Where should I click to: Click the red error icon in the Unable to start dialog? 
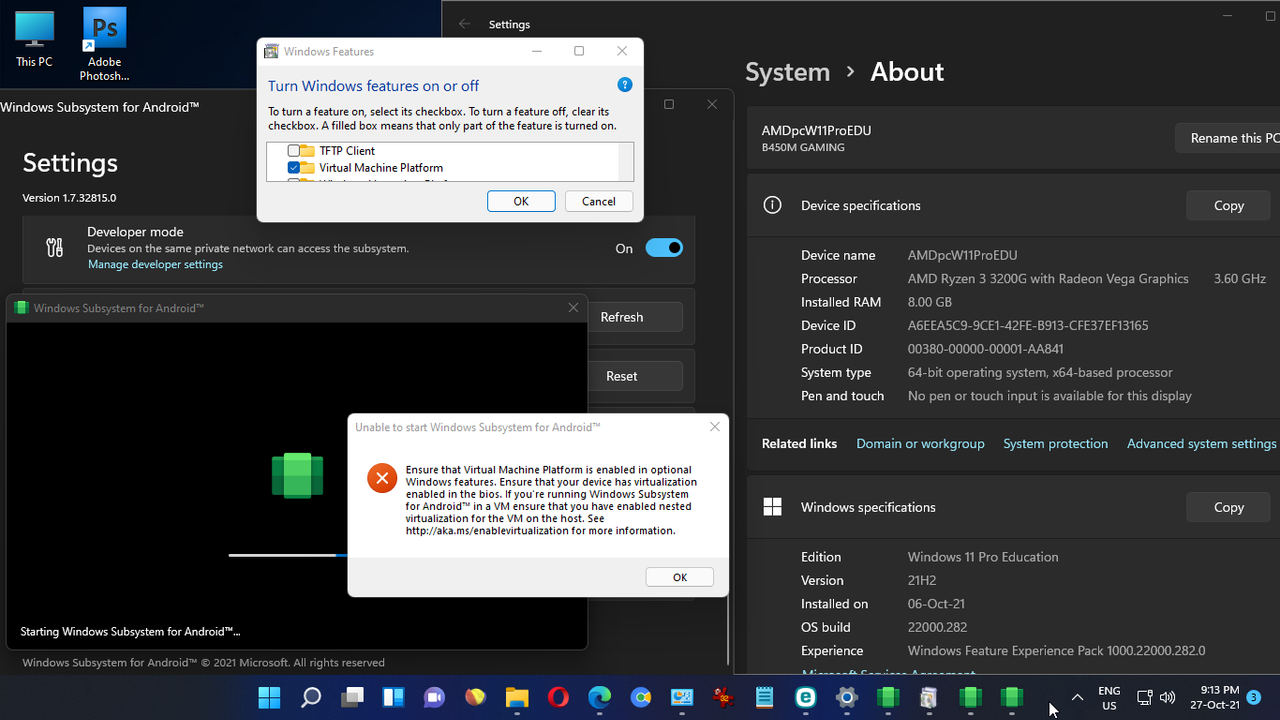tap(382, 478)
